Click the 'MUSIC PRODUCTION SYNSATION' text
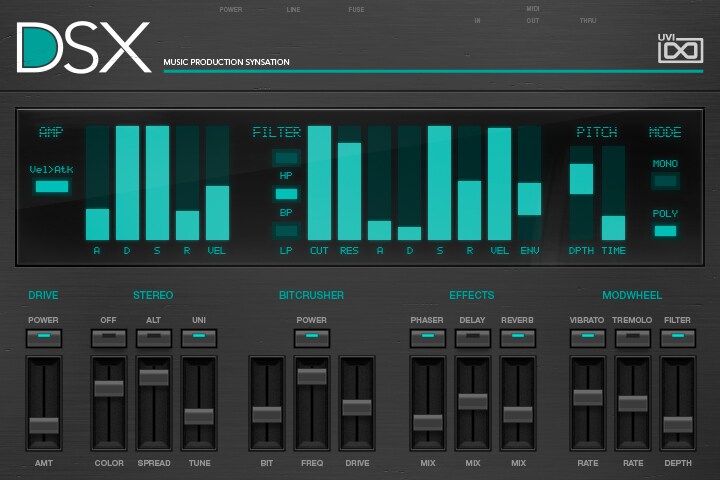Image resolution: width=720 pixels, height=480 pixels. coord(226,62)
